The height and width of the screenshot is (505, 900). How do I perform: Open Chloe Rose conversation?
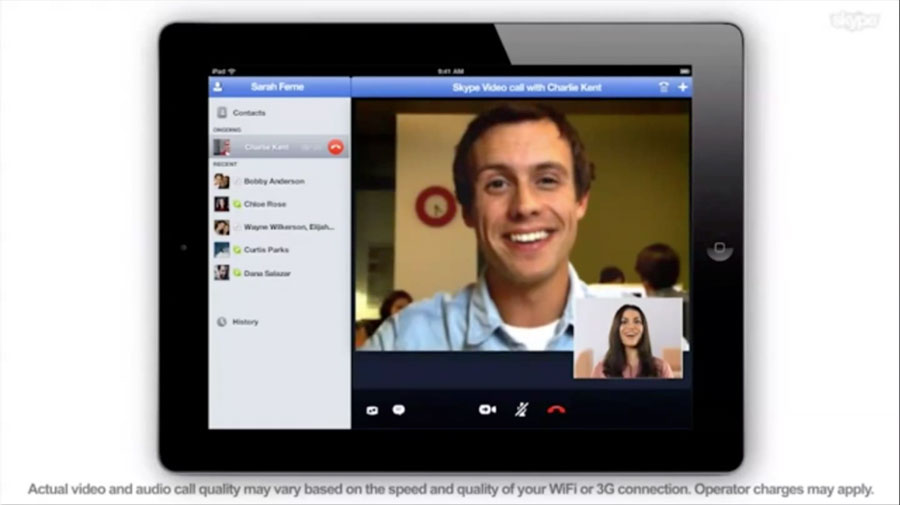(280, 204)
